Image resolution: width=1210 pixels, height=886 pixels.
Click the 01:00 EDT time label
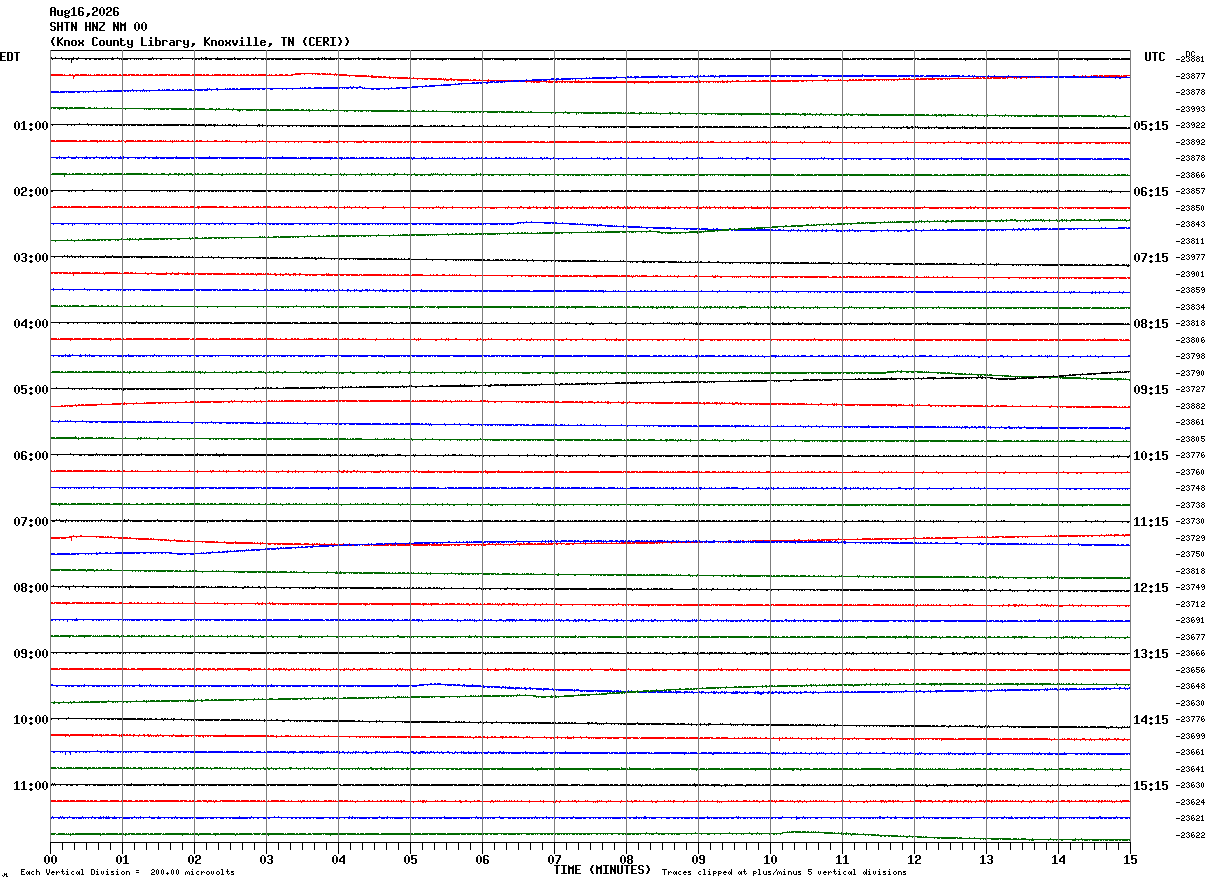31,126
